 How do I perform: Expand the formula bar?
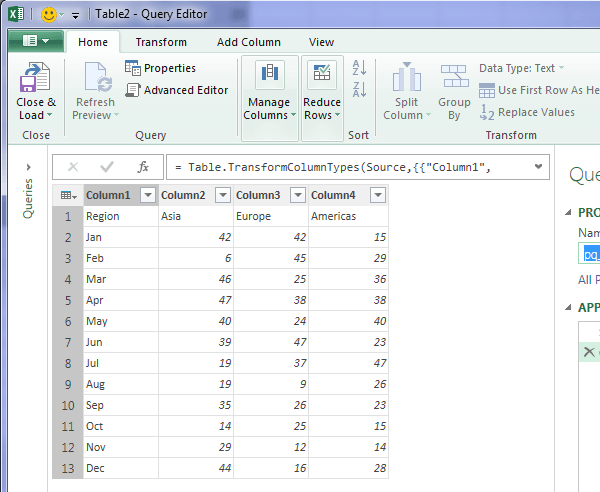tap(538, 166)
